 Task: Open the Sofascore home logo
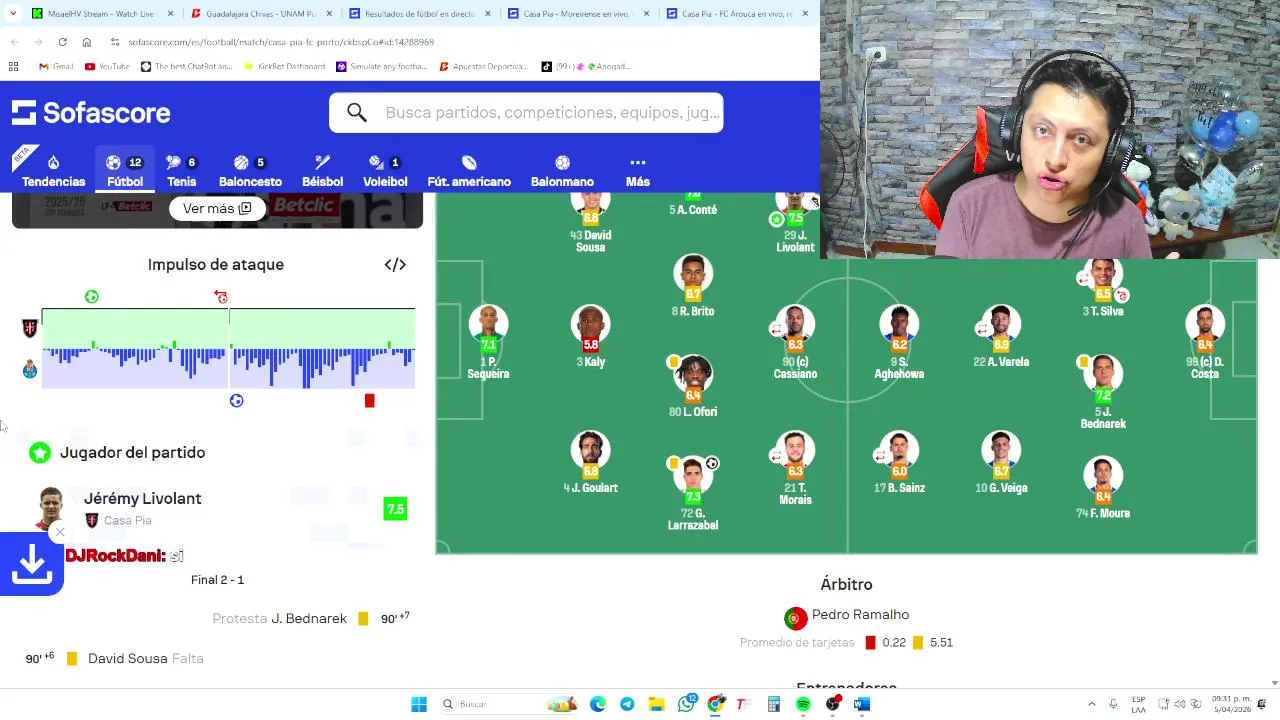91,113
